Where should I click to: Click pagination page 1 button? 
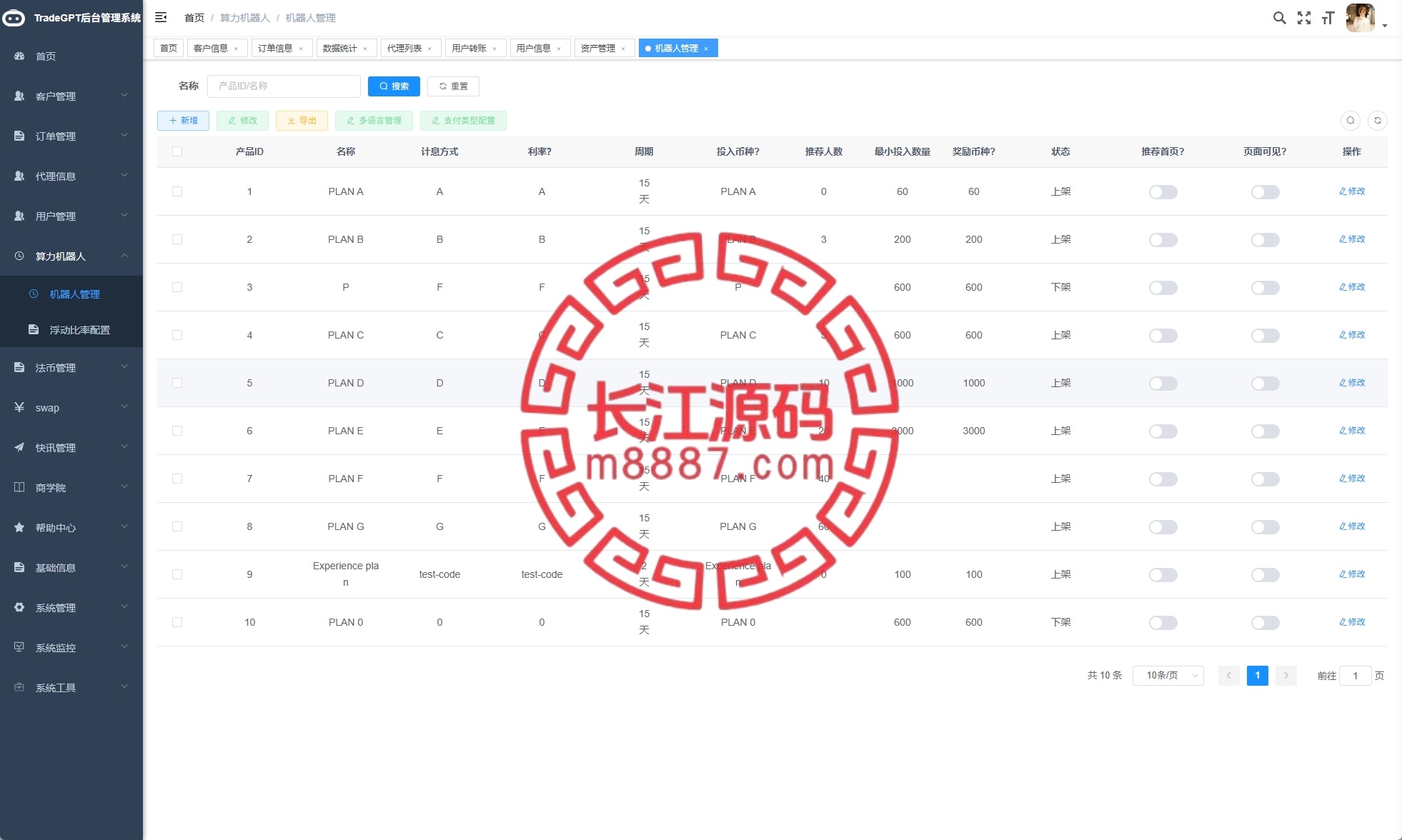(x=1257, y=676)
